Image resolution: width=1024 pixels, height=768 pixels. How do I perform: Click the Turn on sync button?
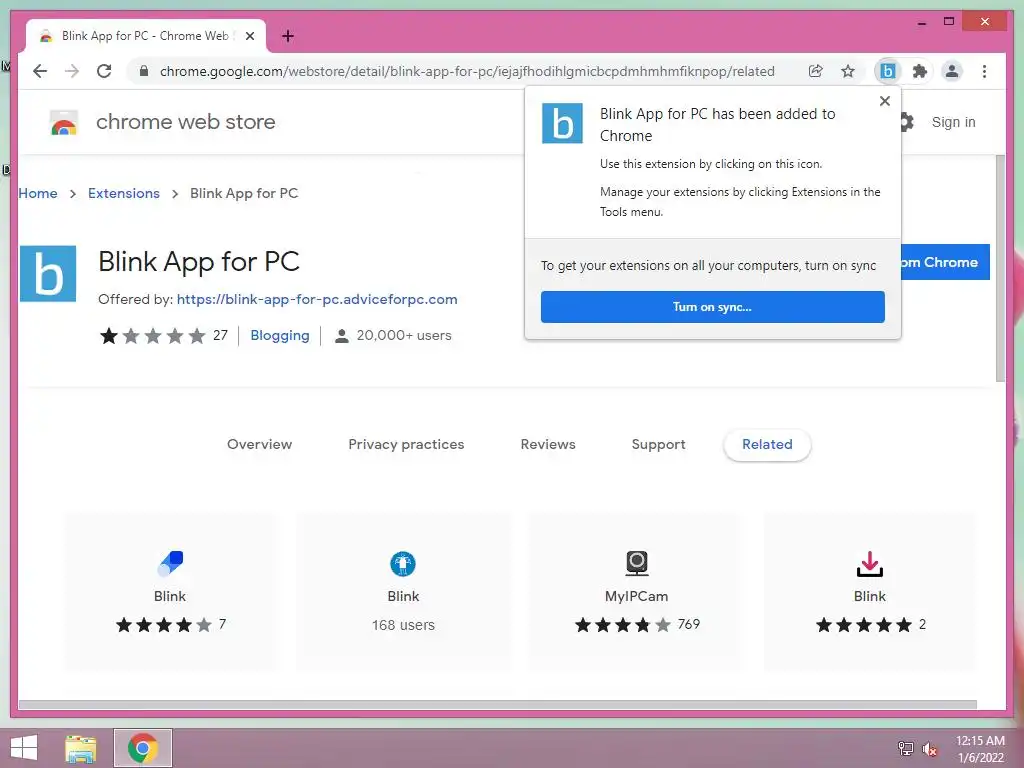(x=712, y=307)
